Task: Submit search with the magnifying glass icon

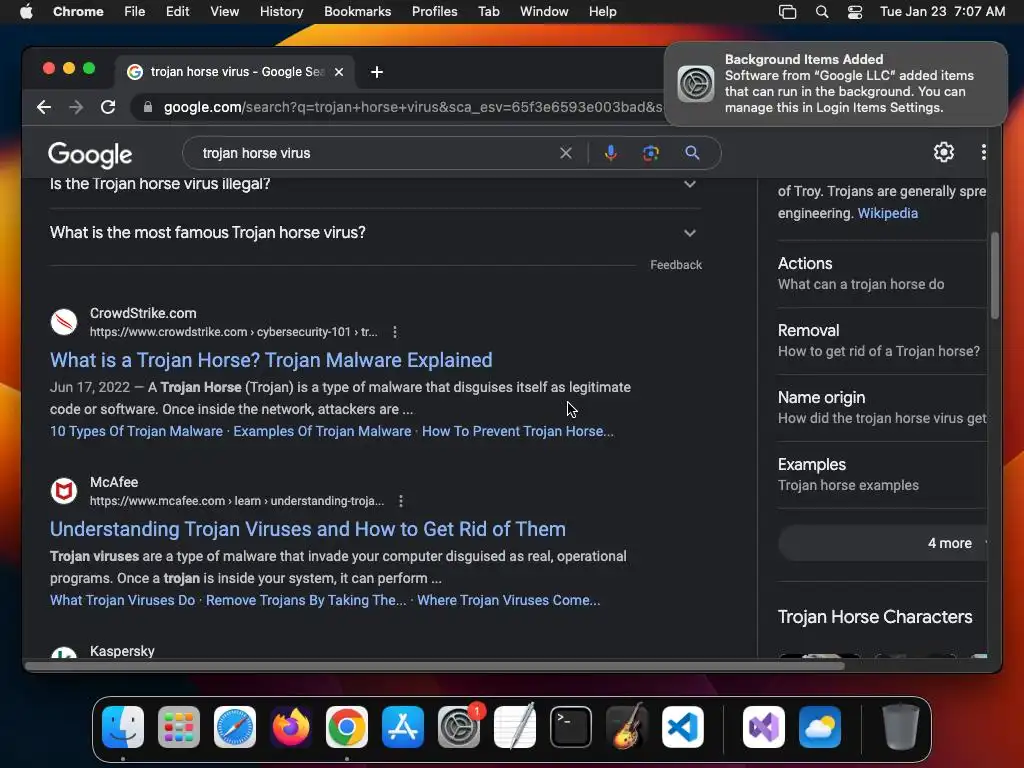Action: (x=692, y=153)
